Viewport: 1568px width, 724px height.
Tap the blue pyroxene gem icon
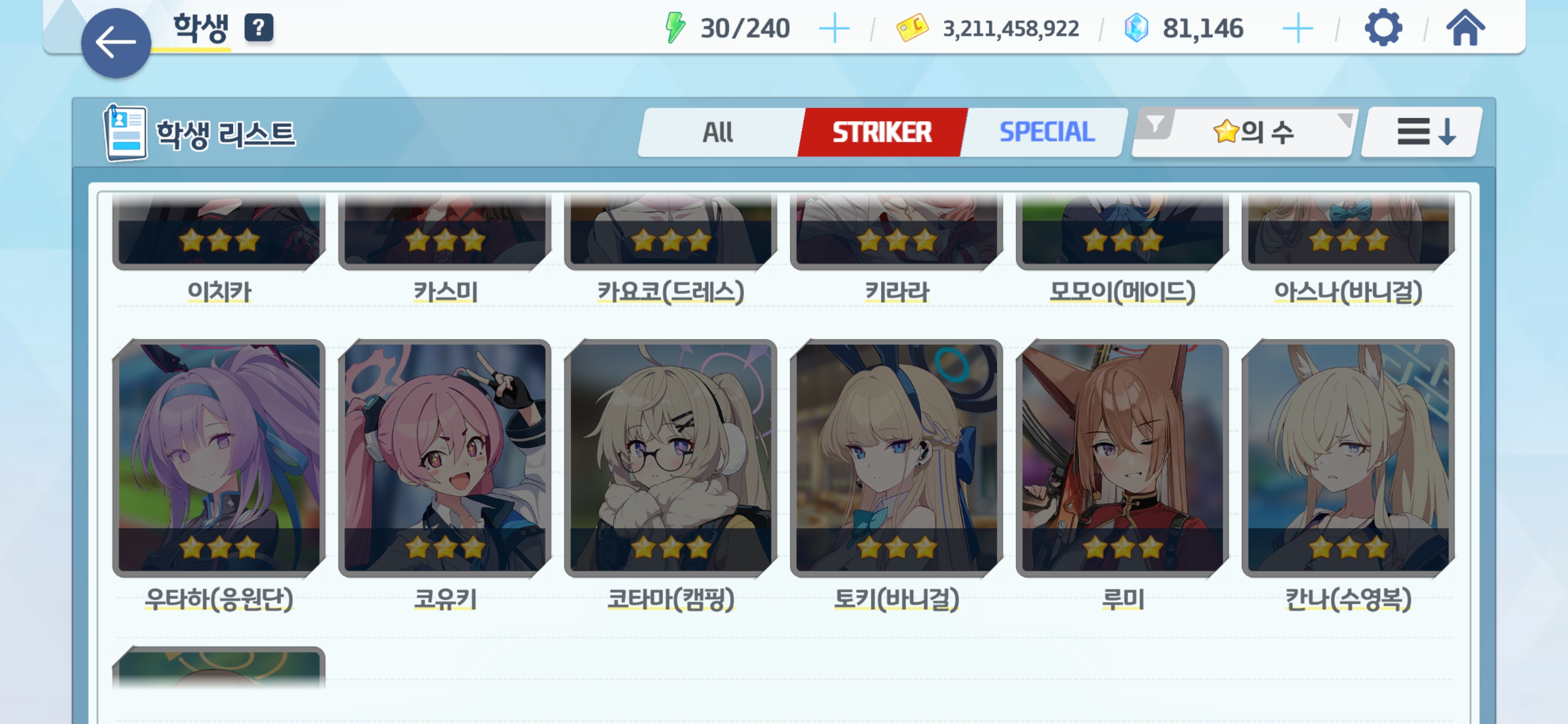[x=1136, y=28]
